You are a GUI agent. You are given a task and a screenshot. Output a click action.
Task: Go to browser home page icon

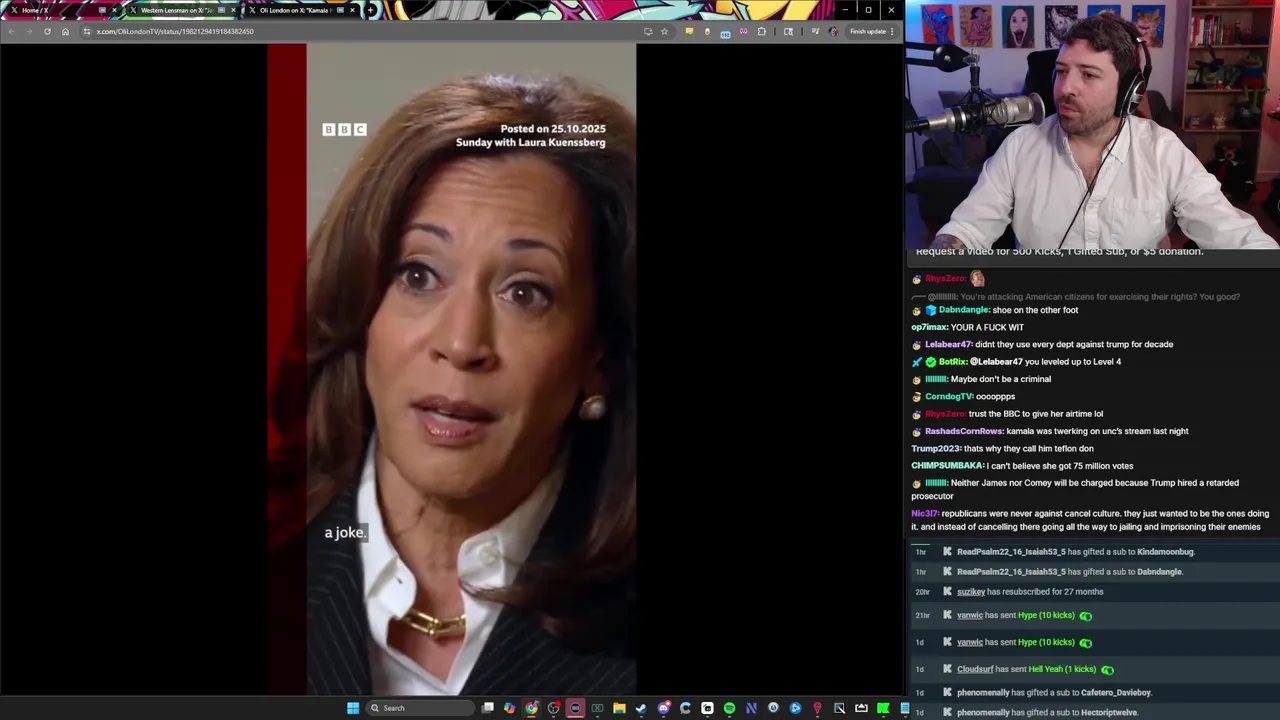pyautogui.click(x=65, y=31)
